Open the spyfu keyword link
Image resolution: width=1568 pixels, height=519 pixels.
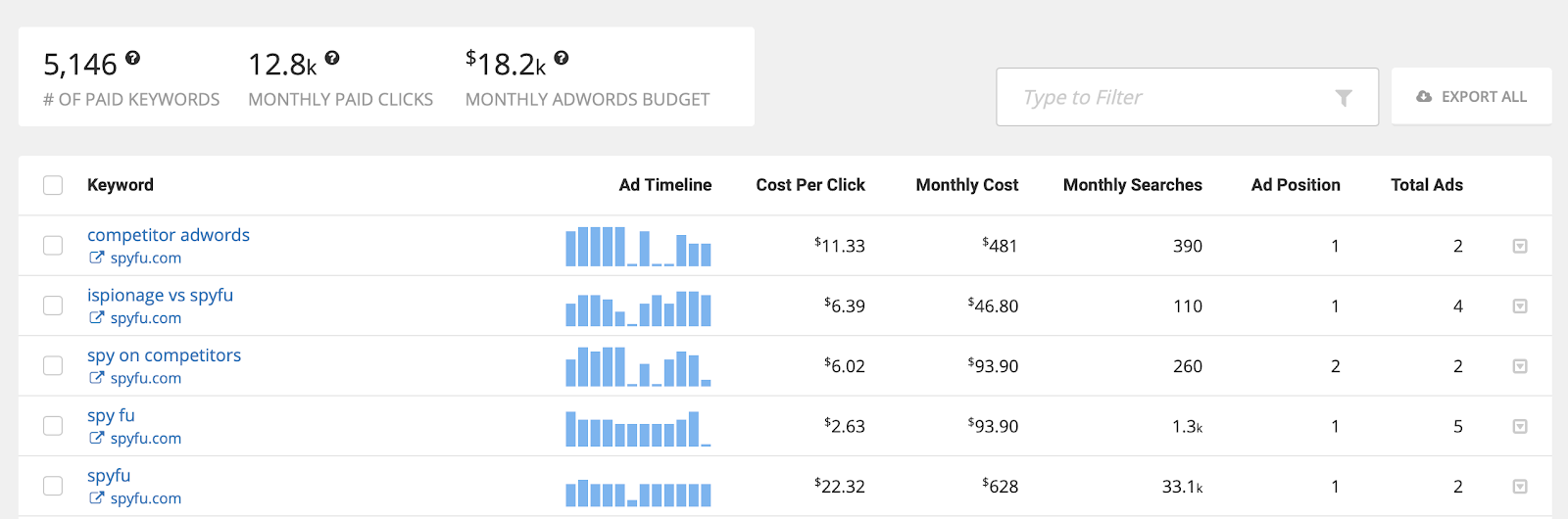coord(109,476)
